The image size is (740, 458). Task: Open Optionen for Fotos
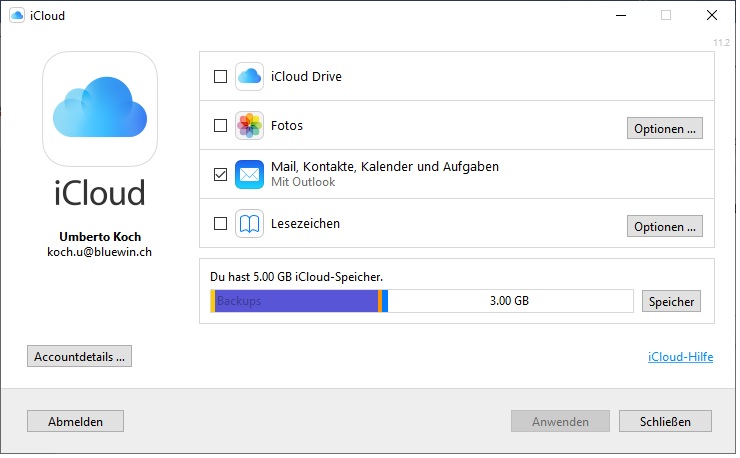coord(664,128)
